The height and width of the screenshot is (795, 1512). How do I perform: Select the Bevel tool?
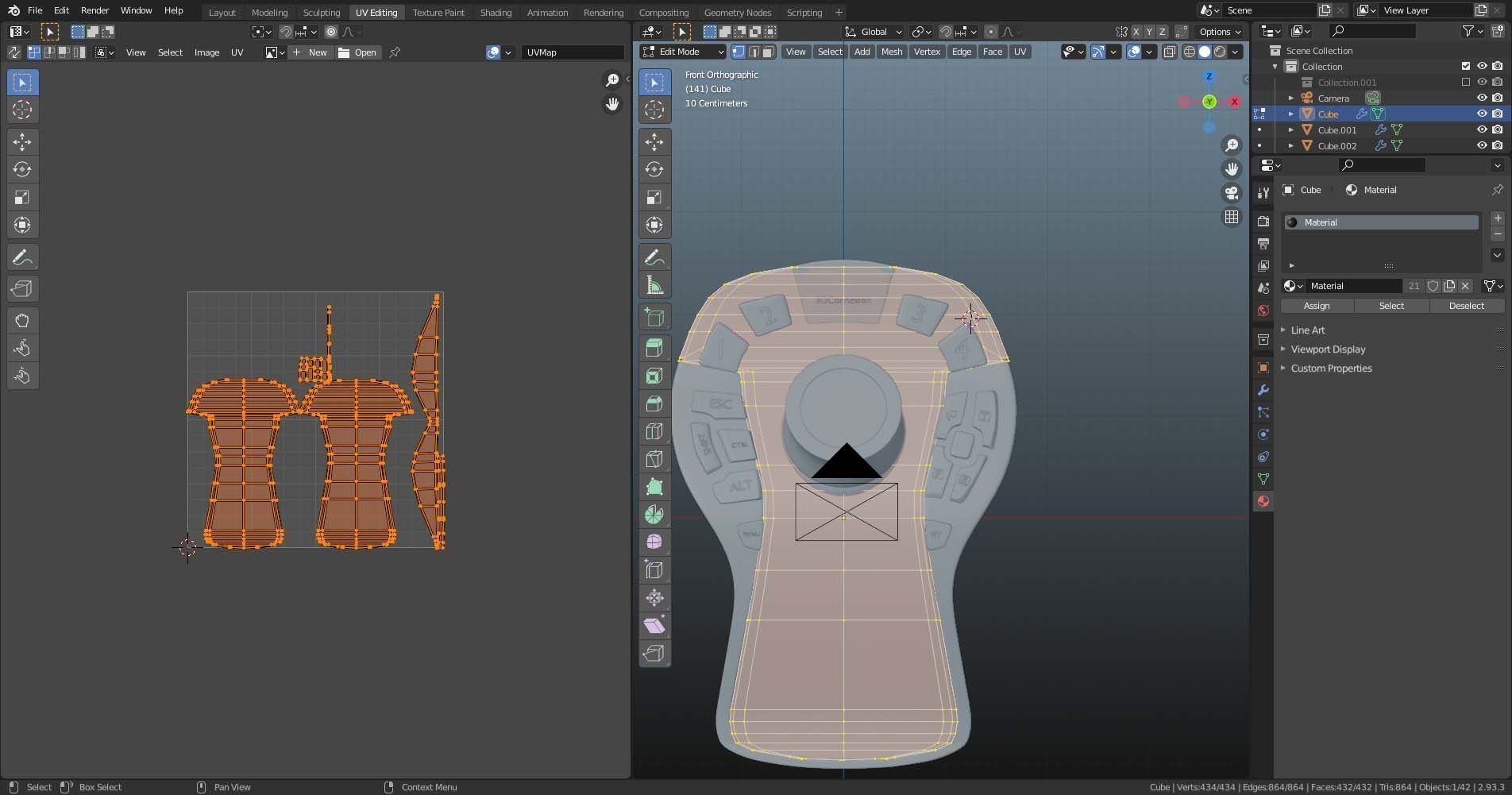click(x=654, y=403)
